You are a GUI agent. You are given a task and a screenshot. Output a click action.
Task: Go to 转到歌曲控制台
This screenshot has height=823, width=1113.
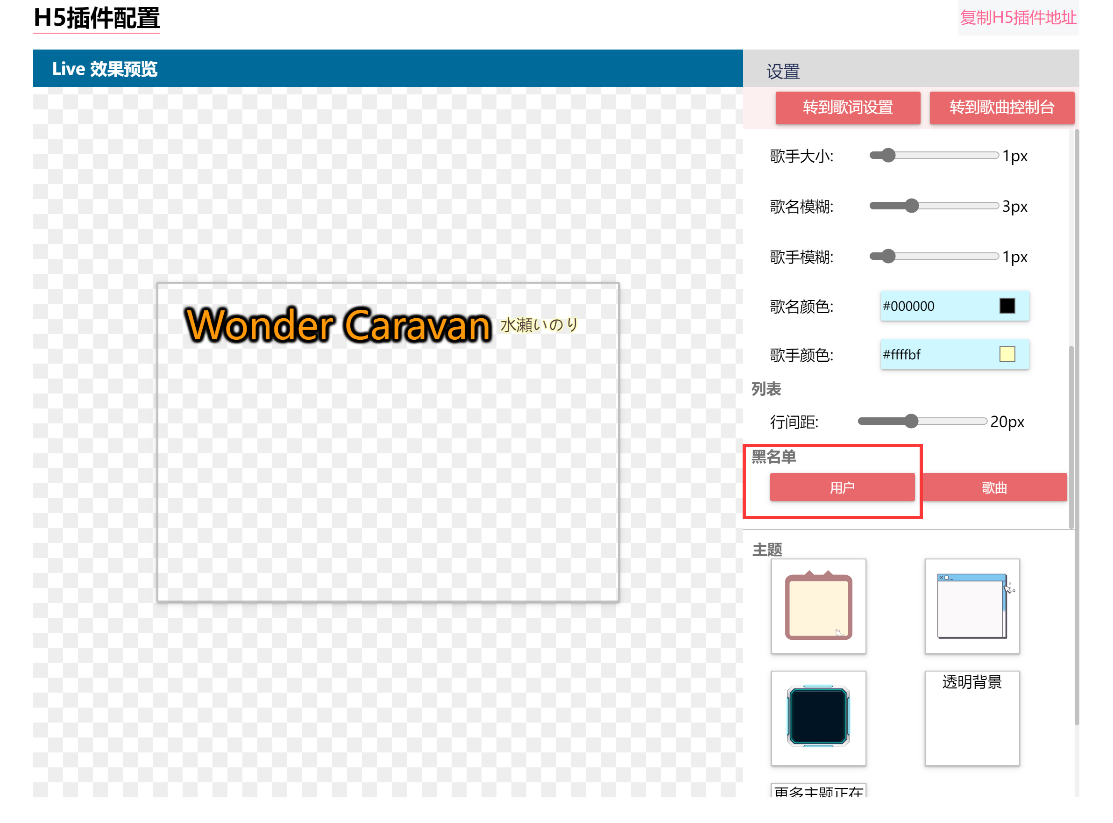coord(1002,108)
